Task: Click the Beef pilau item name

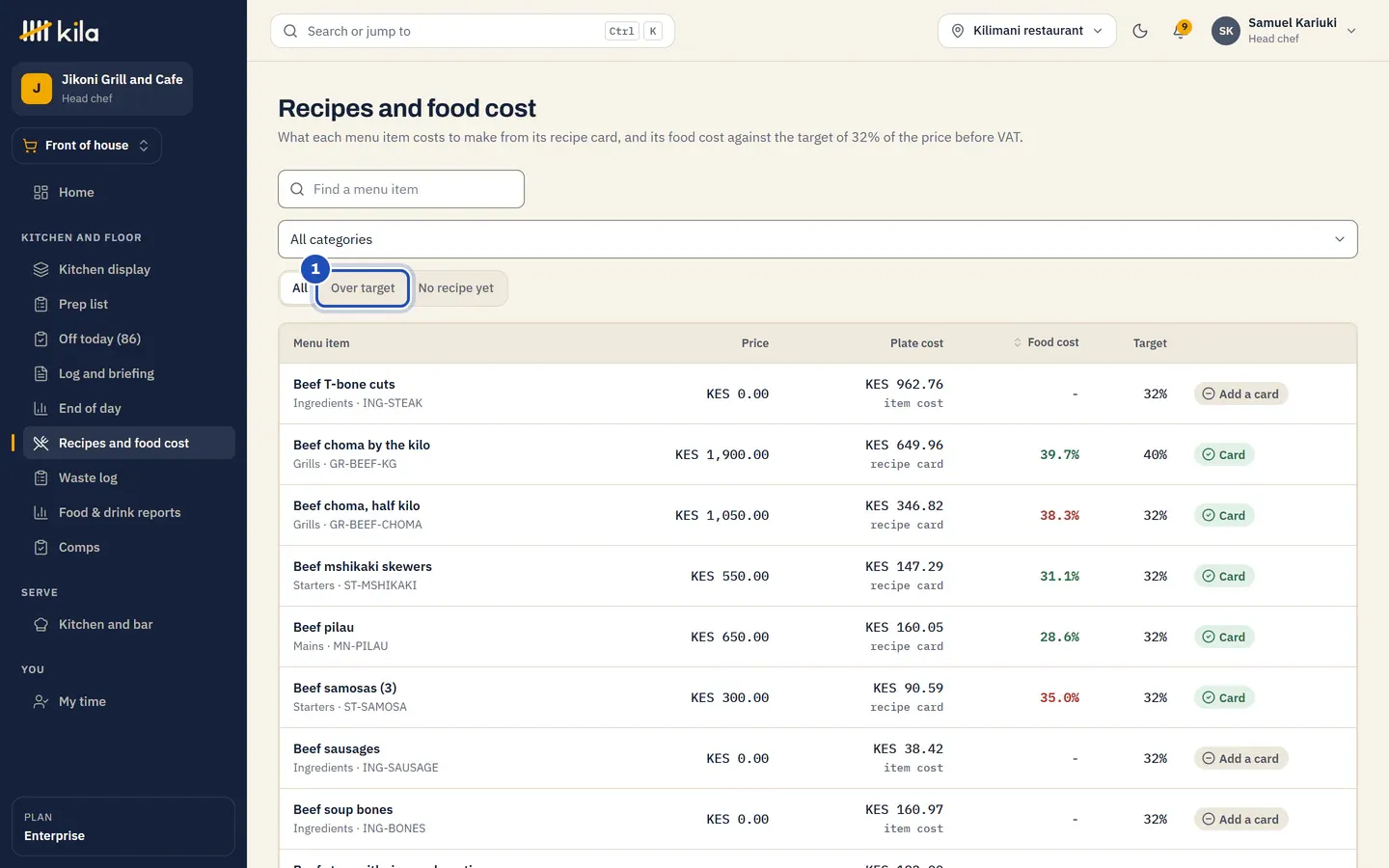Action: point(323,627)
